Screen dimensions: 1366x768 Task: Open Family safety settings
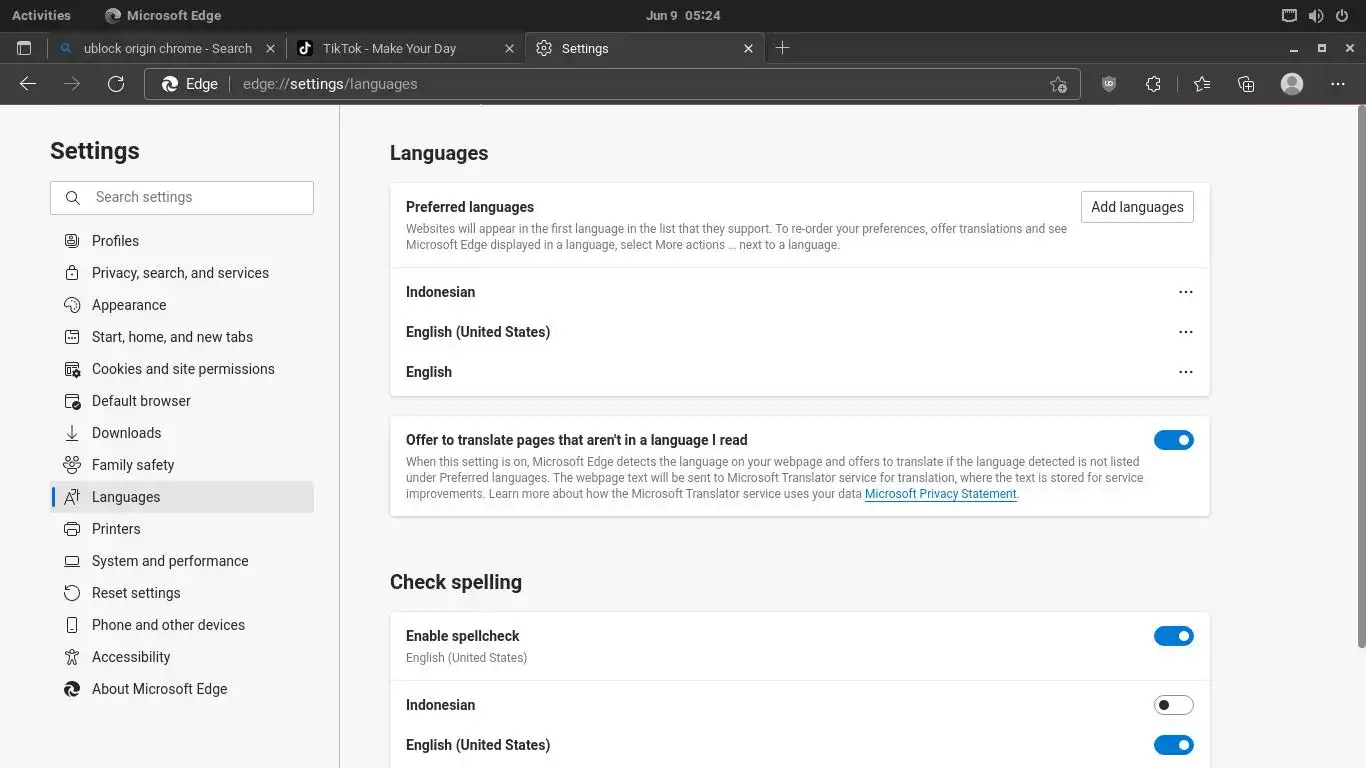point(182,465)
